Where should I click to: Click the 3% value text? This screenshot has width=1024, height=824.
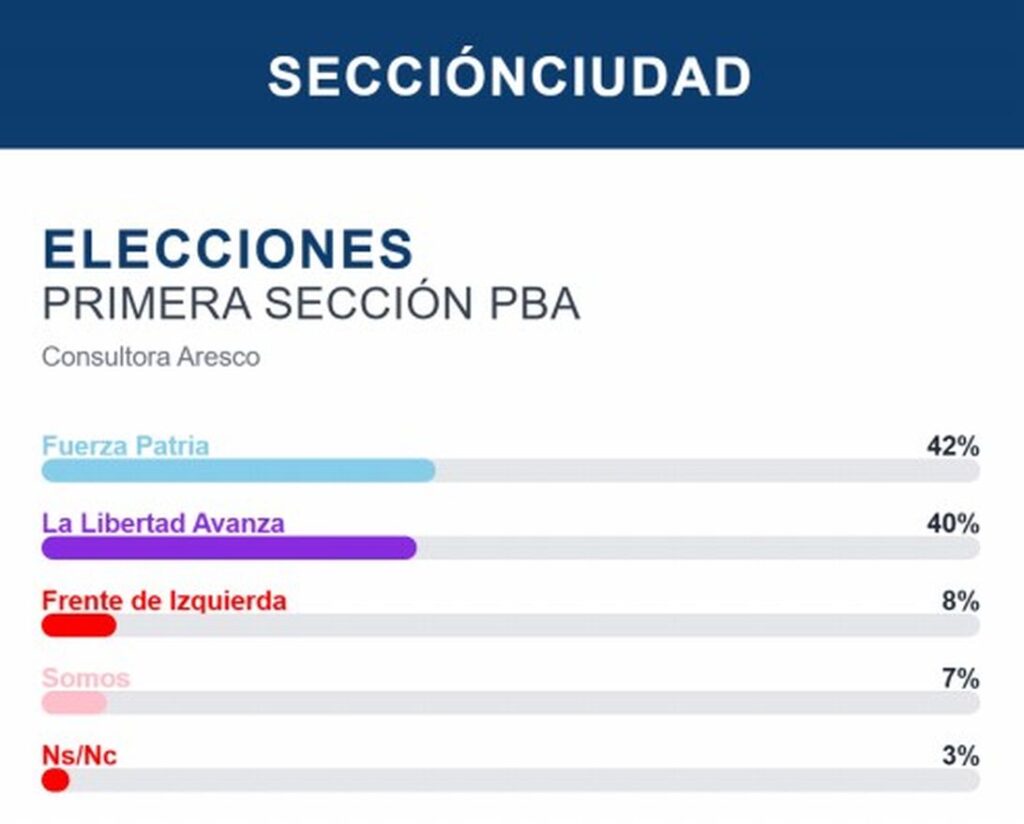pos(961,756)
